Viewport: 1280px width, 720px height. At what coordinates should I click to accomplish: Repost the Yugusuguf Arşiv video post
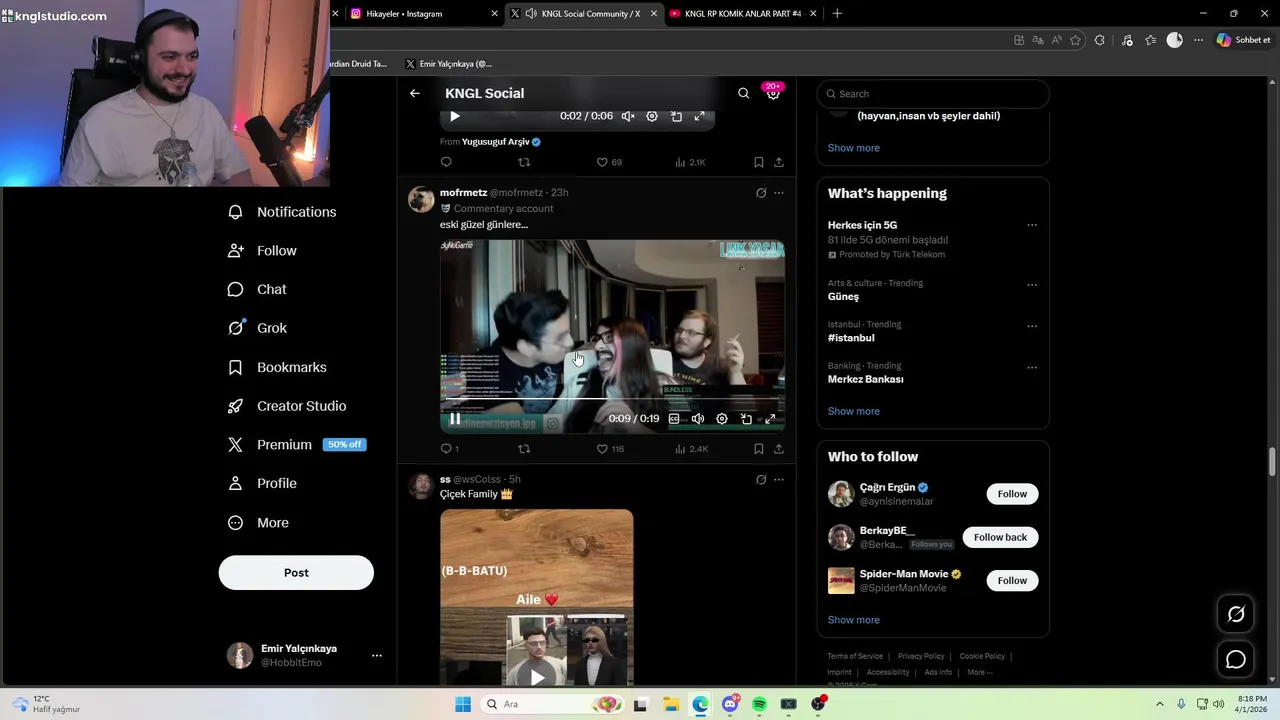524,162
